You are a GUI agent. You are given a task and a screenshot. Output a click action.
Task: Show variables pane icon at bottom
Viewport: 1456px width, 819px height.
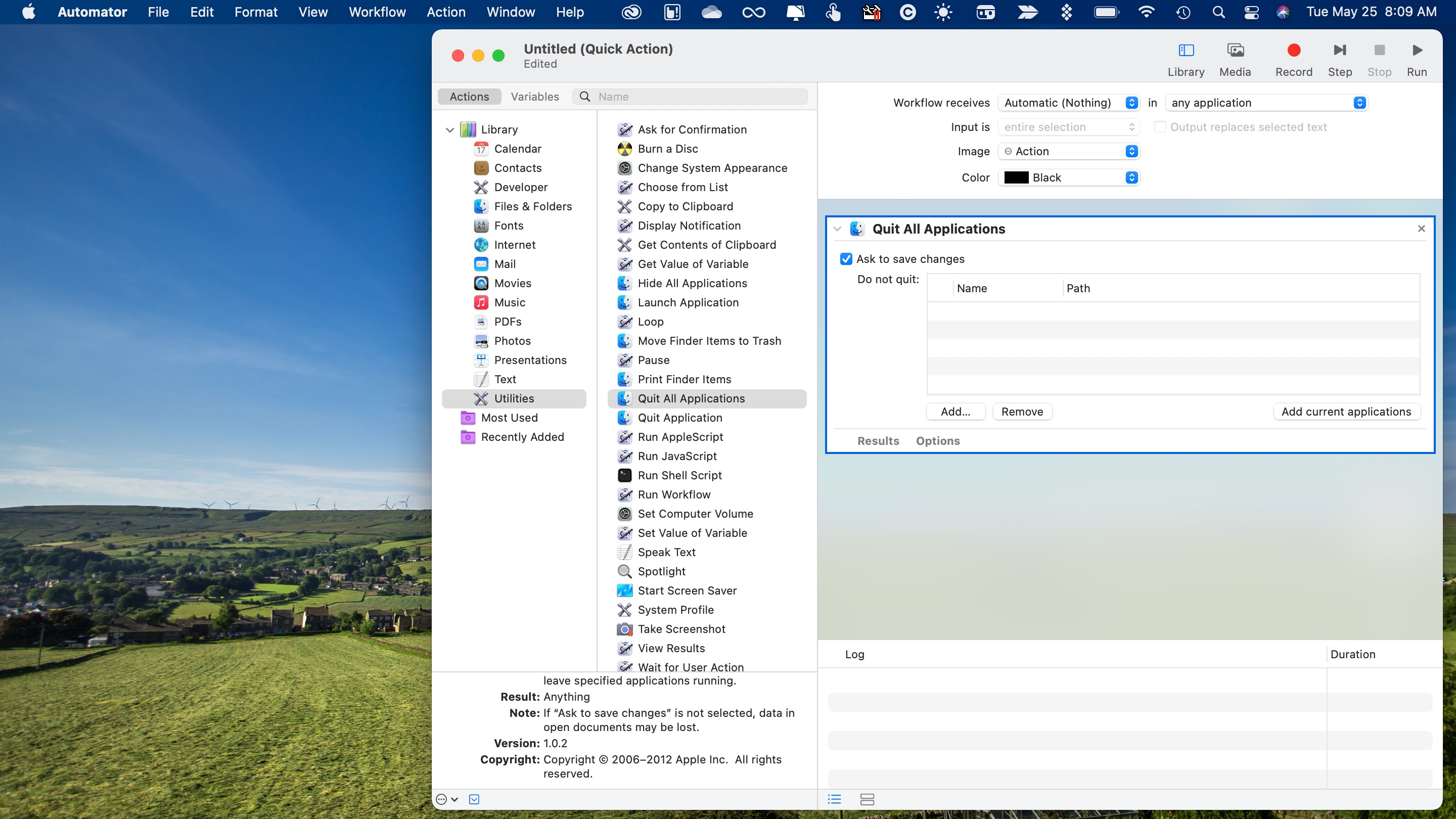[x=867, y=799]
